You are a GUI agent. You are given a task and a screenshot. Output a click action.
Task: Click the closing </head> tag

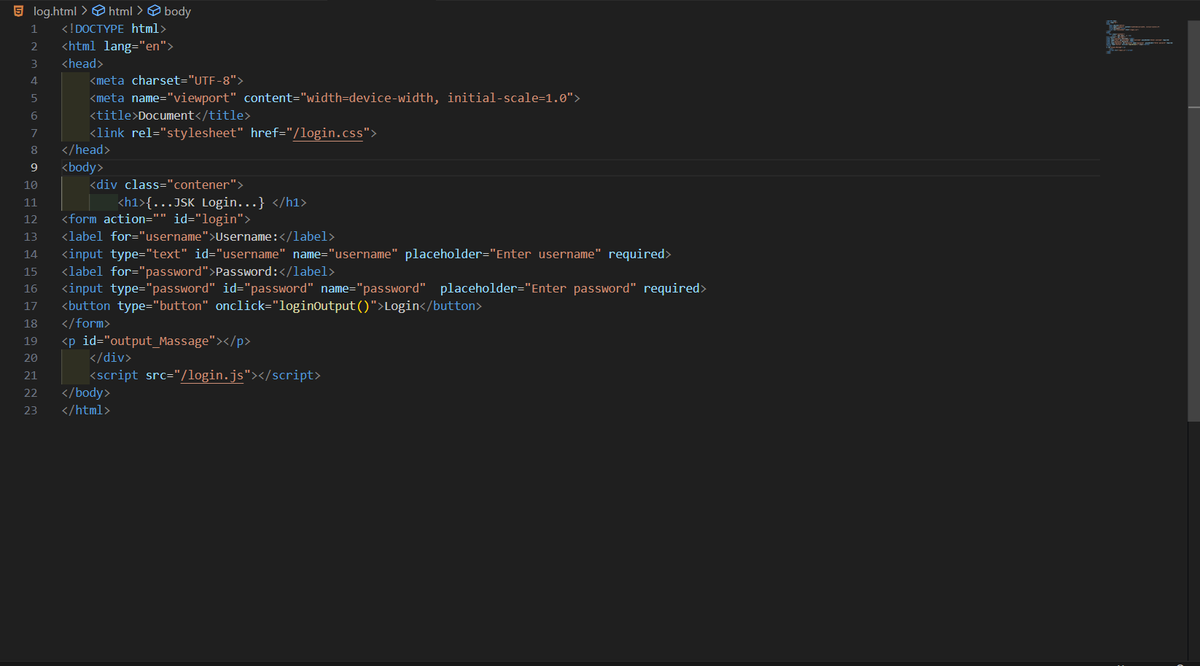pos(86,150)
